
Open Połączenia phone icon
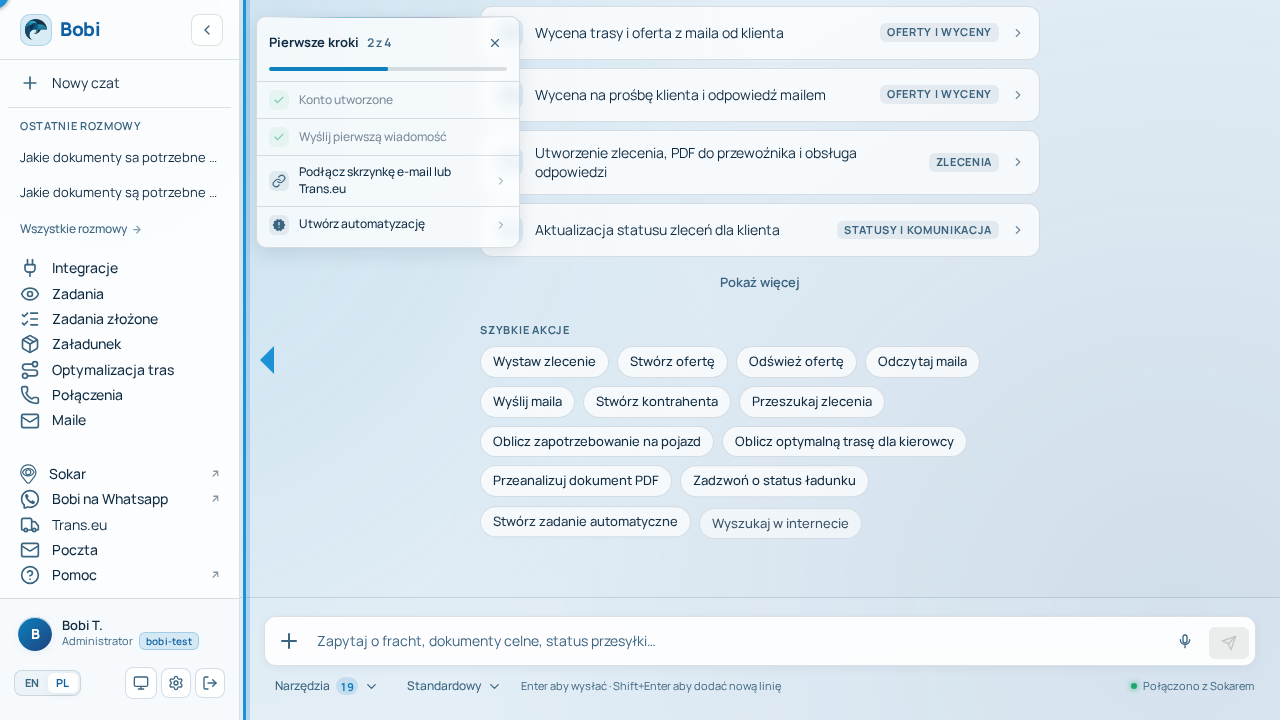(x=30, y=395)
